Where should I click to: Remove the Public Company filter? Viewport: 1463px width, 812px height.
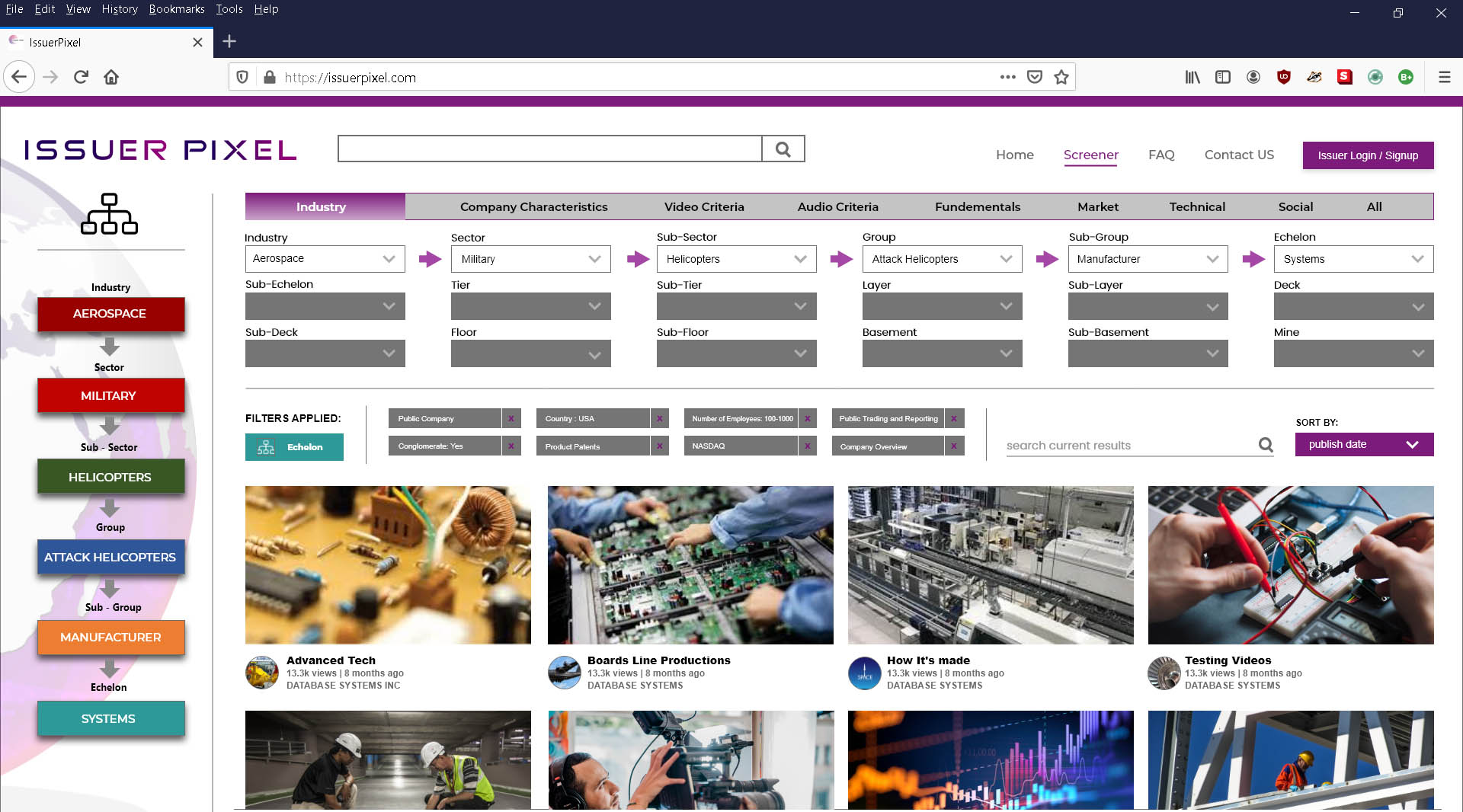511,418
